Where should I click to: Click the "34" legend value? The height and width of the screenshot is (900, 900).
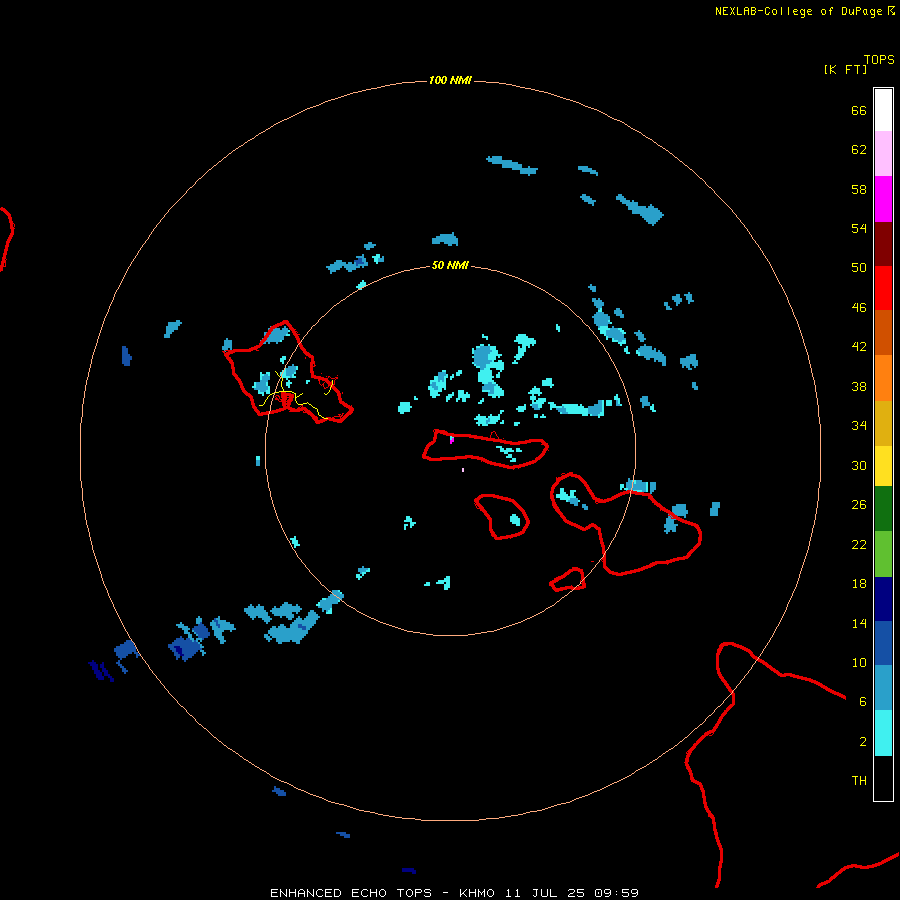[859, 425]
